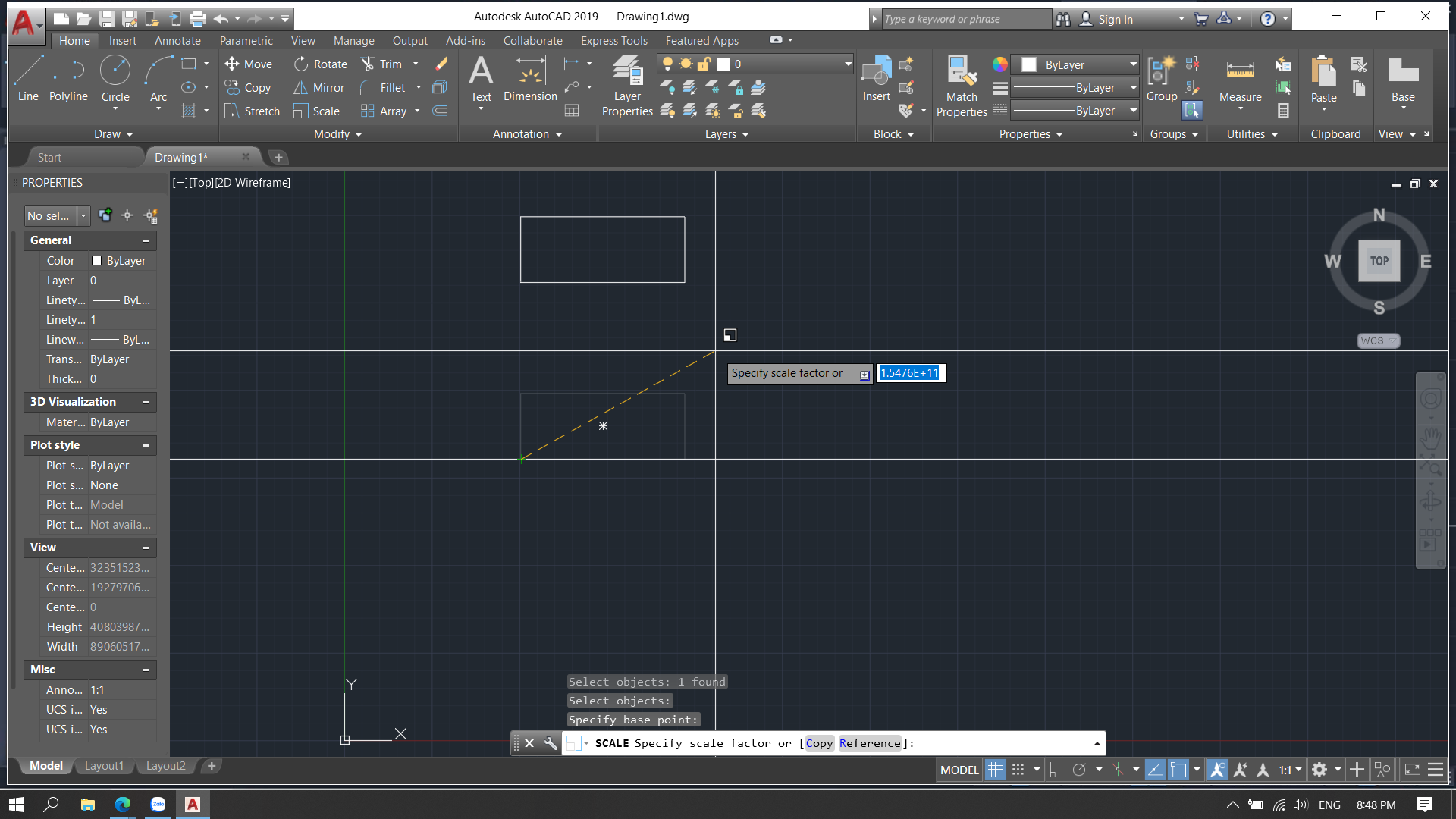
Task: Open the Parametric ribbon tab
Action: [246, 41]
